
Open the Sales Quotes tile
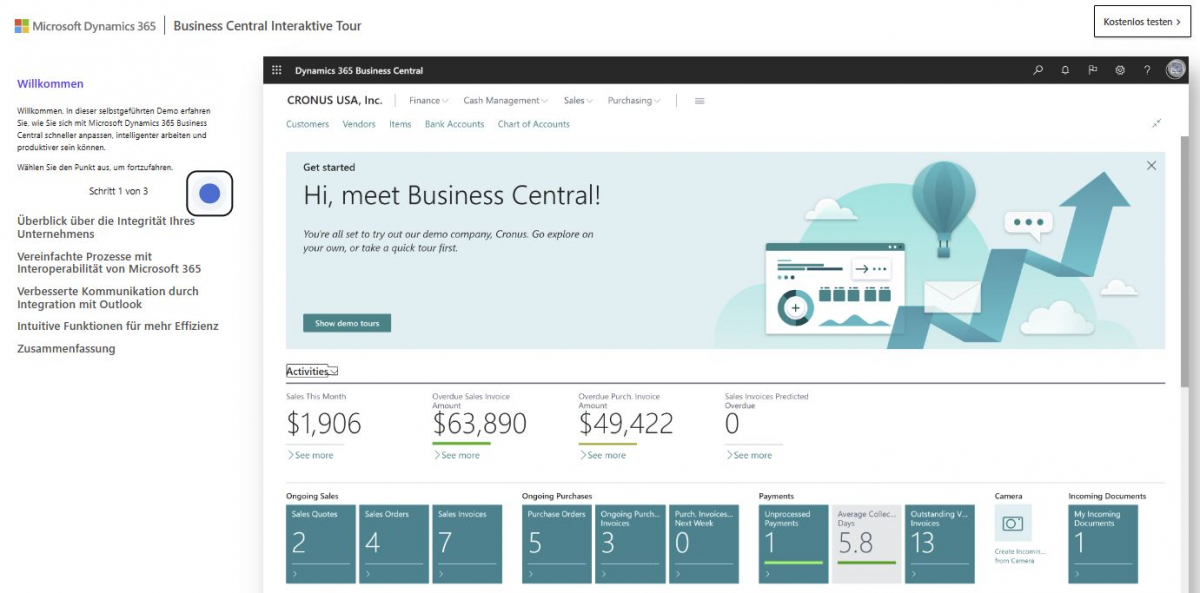click(x=320, y=543)
